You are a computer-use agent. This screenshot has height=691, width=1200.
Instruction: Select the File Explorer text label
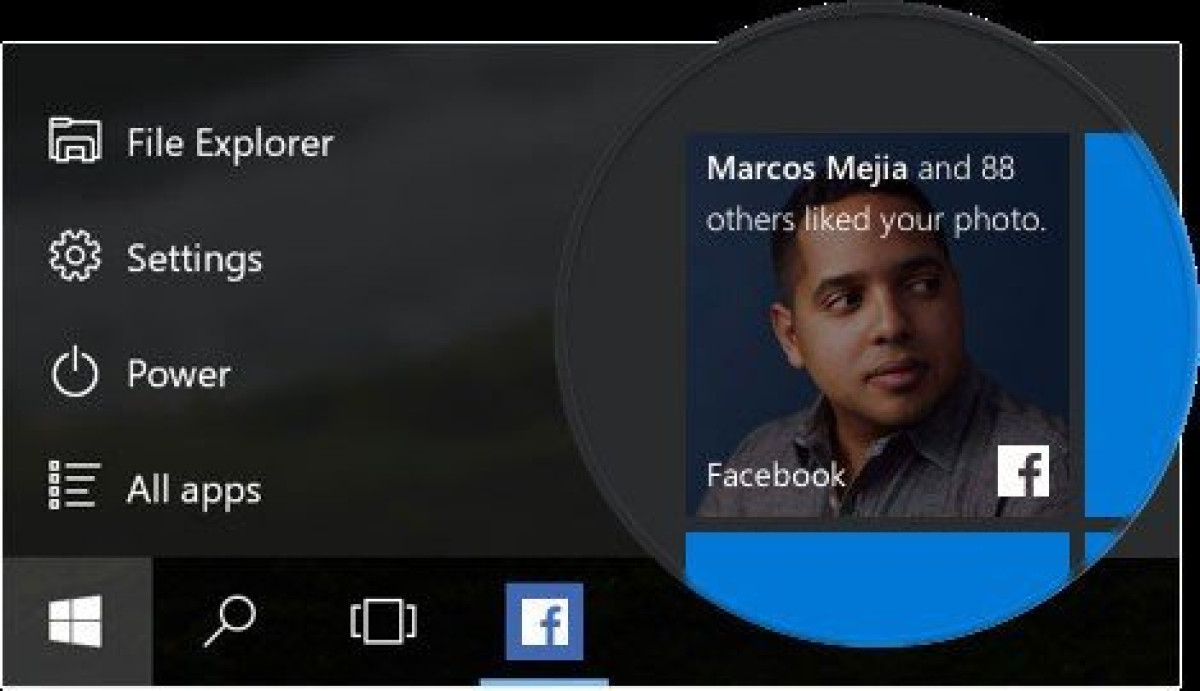pyautogui.click(x=230, y=143)
